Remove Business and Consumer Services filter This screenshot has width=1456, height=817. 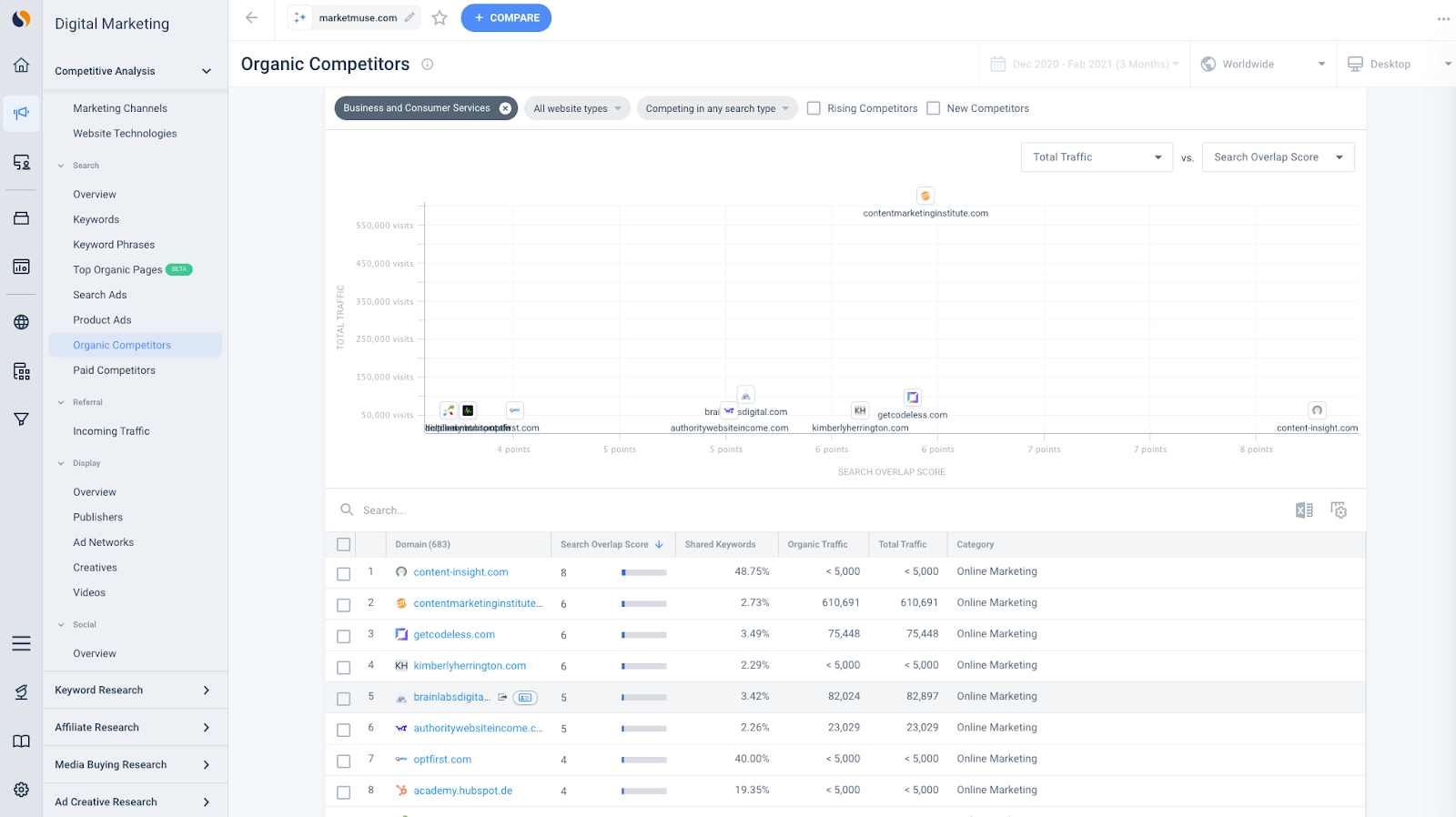505,108
